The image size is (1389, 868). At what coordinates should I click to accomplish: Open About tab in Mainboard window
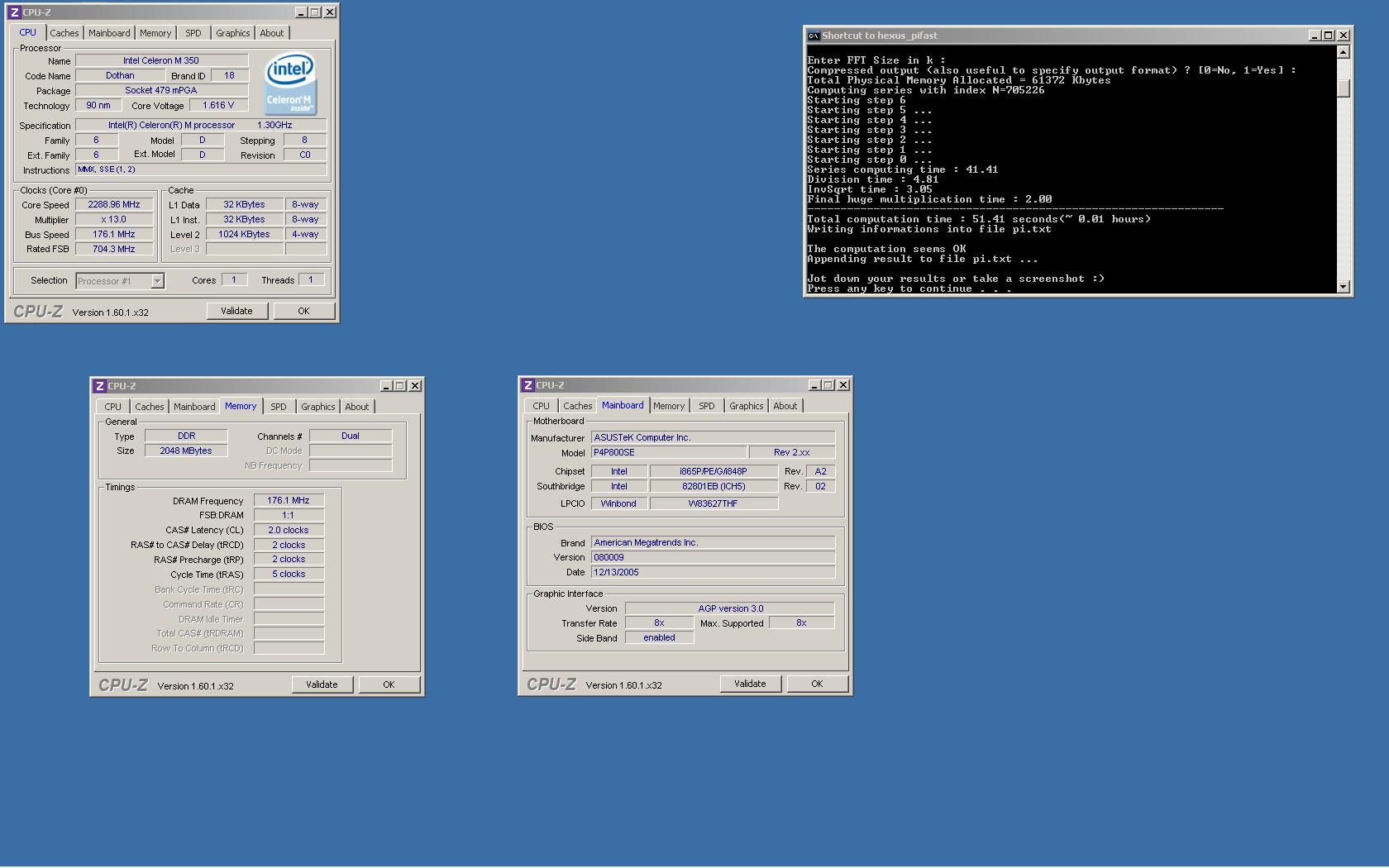coord(785,406)
